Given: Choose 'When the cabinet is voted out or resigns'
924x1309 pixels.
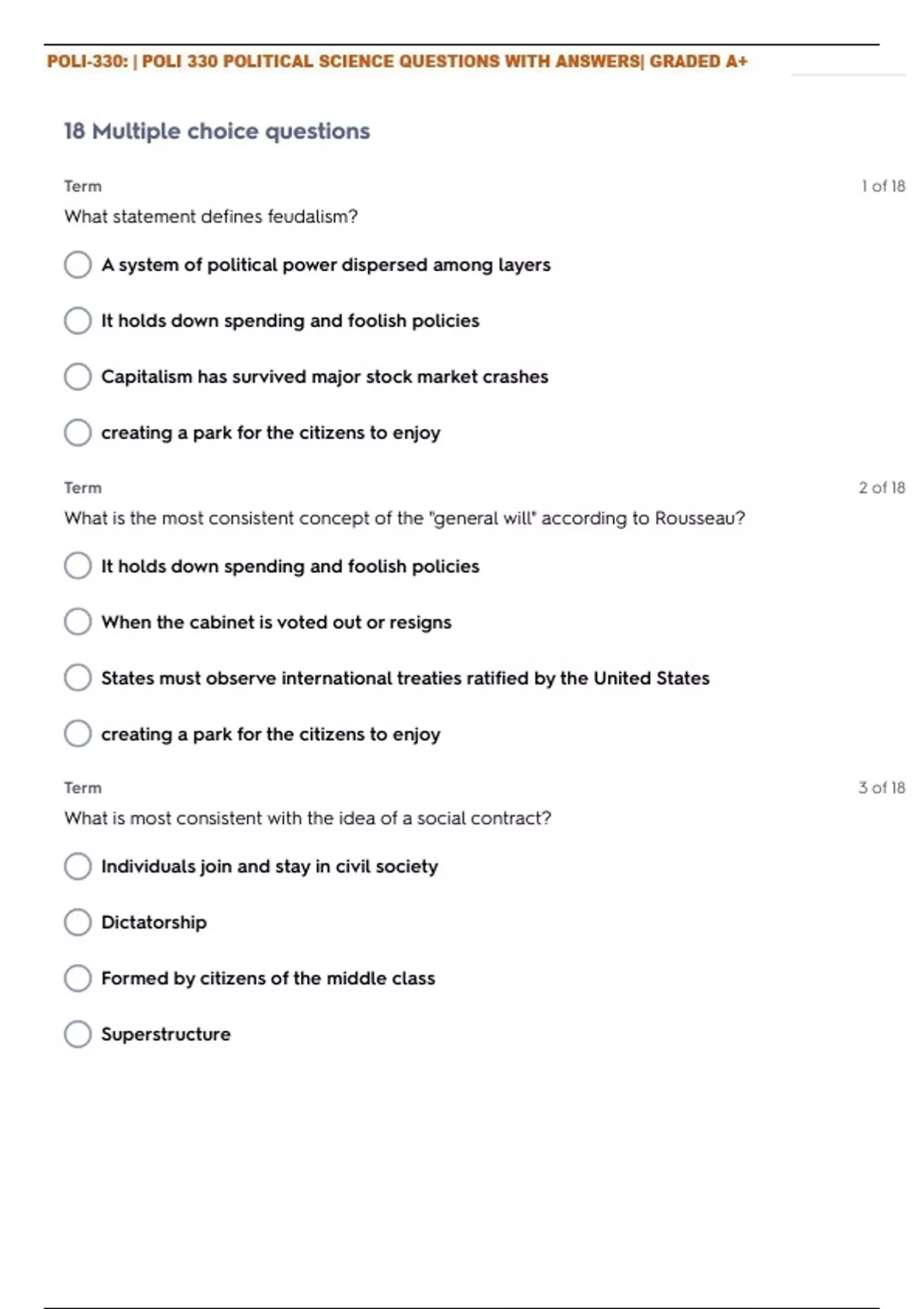Looking at the screenshot, I should tap(78, 622).
